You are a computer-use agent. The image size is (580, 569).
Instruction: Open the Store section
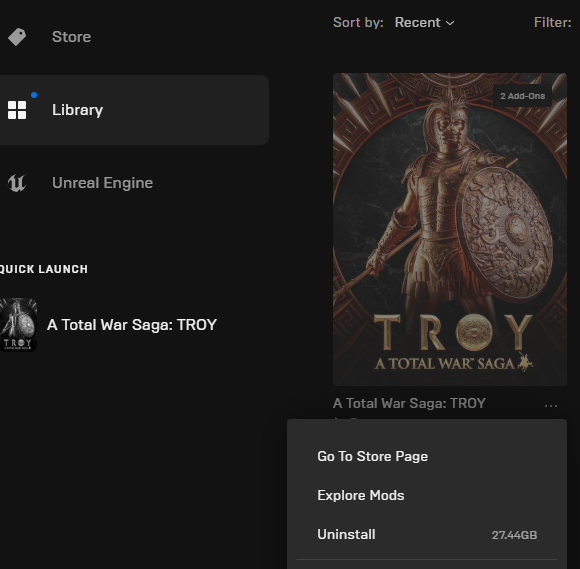coord(71,37)
